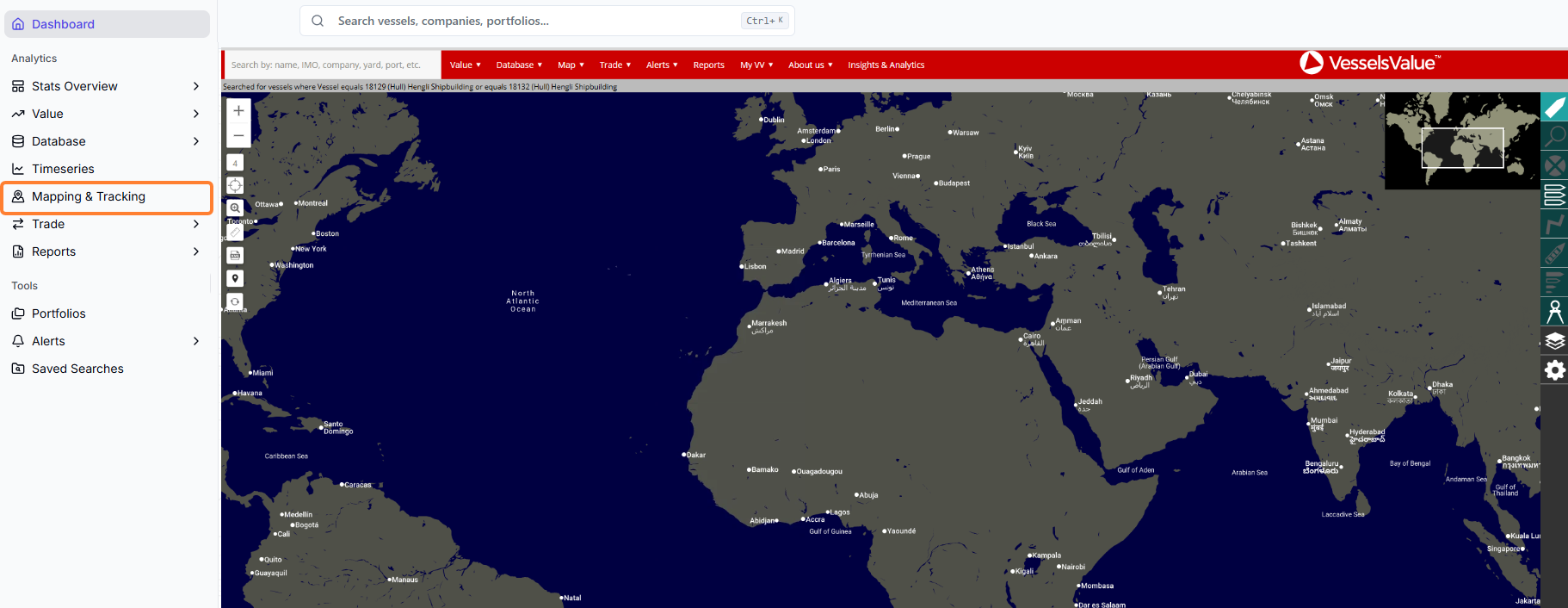The height and width of the screenshot is (608, 1568).
Task: Open Saved Searches in sidebar
Action: [x=107, y=369]
